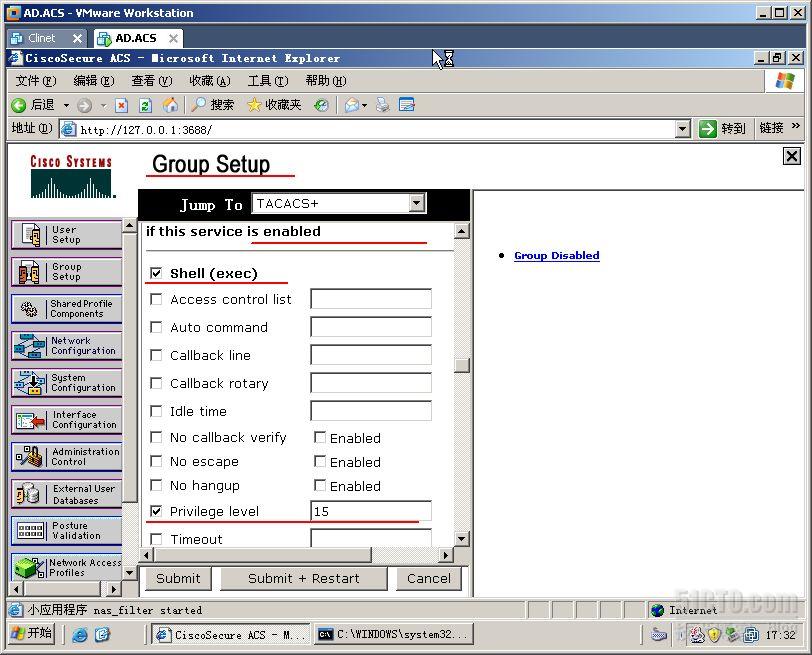812x655 pixels.
Task: Click the Access control list text field
Action: tap(371, 299)
